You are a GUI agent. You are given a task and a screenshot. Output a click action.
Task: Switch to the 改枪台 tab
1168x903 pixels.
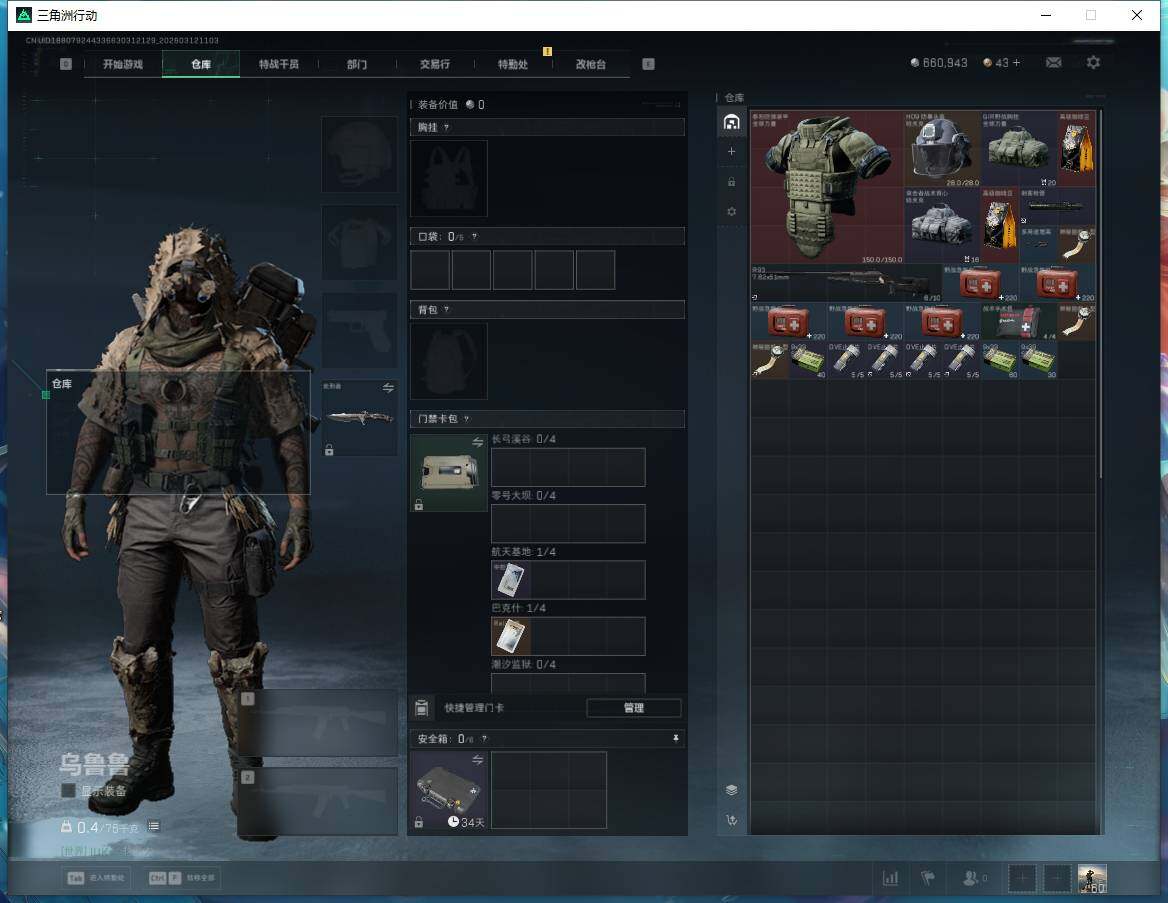point(591,64)
